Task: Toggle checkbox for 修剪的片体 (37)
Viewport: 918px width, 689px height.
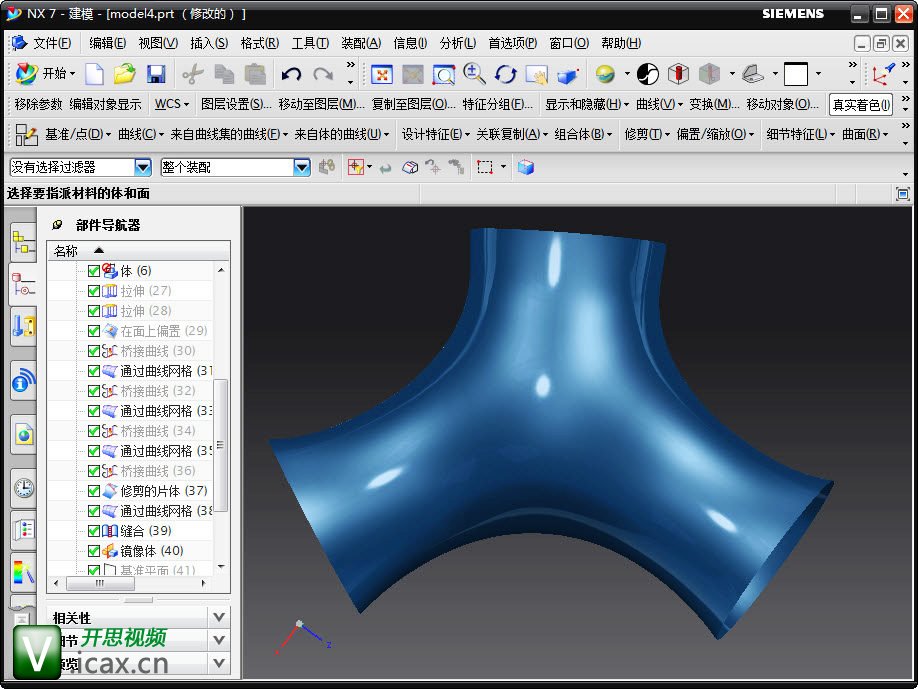Action: click(x=94, y=491)
